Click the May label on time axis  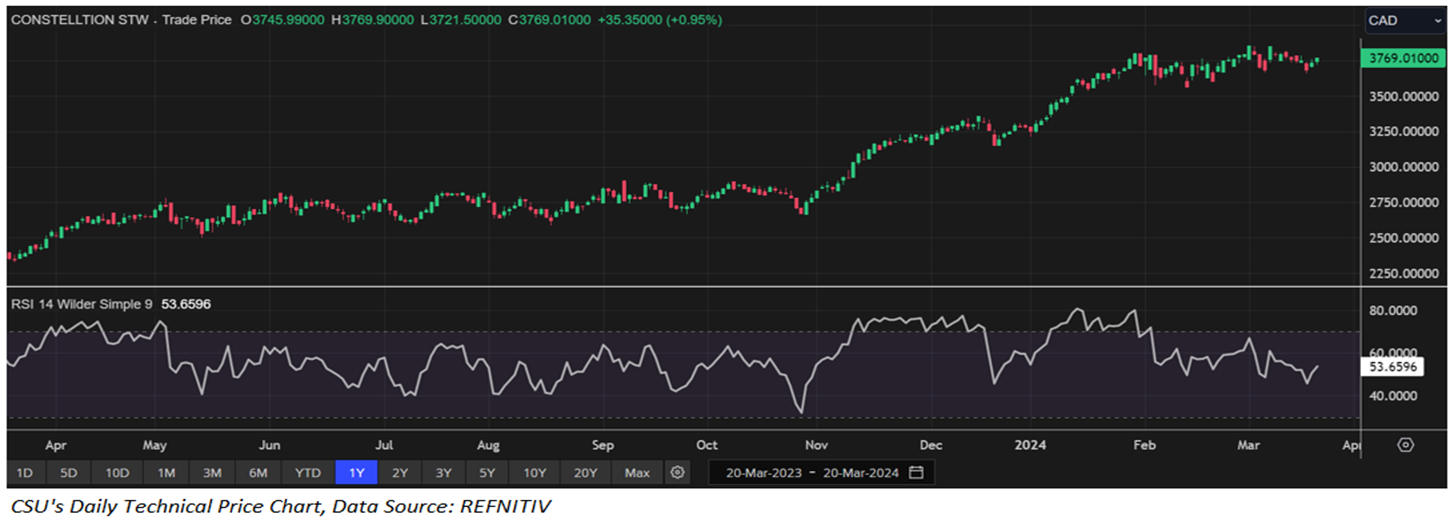pyautogui.click(x=156, y=445)
